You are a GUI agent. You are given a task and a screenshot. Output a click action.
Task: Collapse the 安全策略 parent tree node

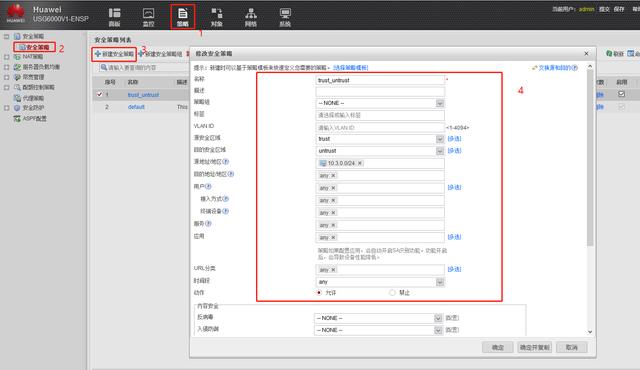pyautogui.click(x=7, y=36)
